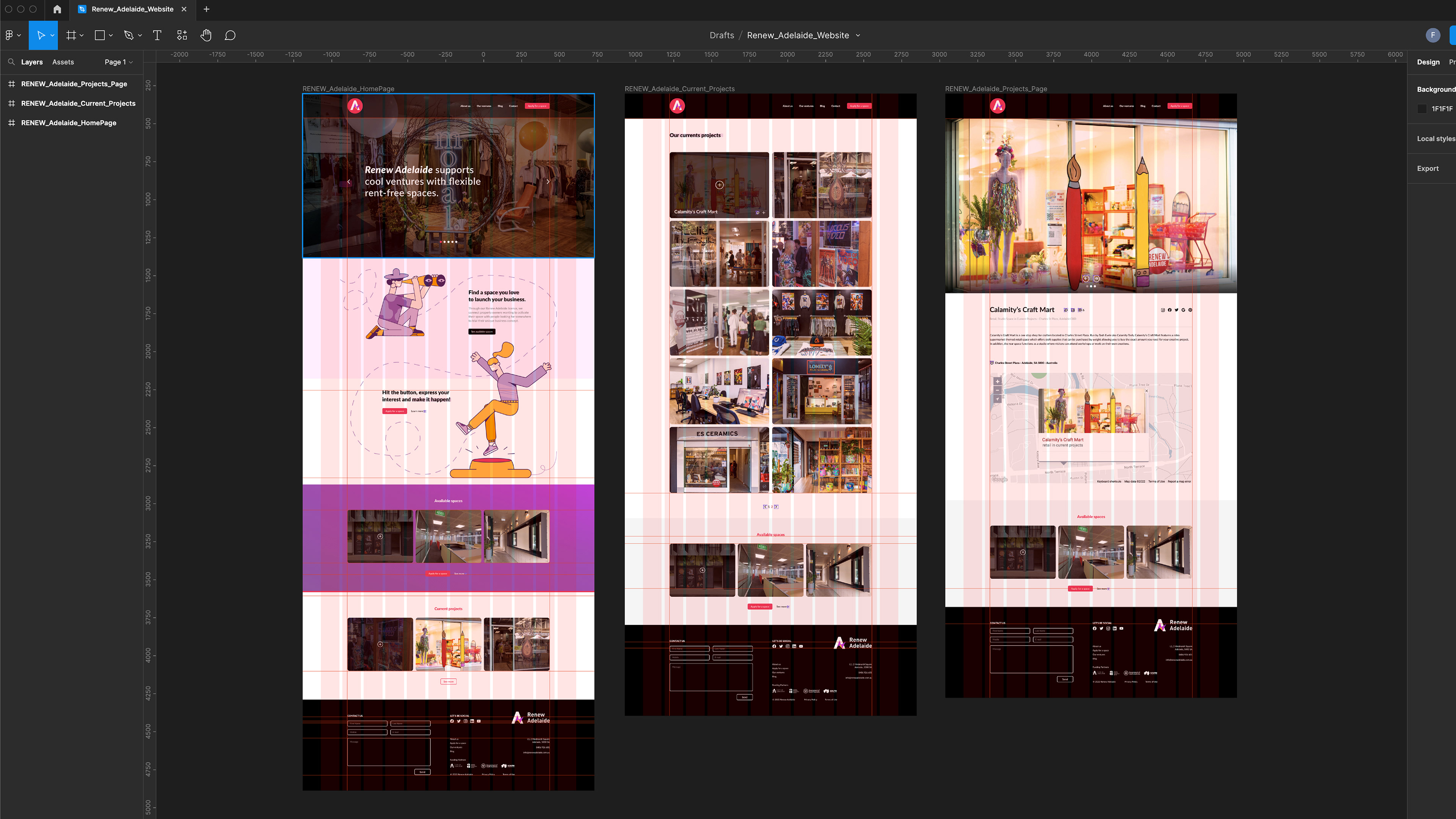Click Renew Adelaide logo in Current_Projects frame header
Image resolution: width=1456 pixels, height=819 pixels.
[x=677, y=106]
